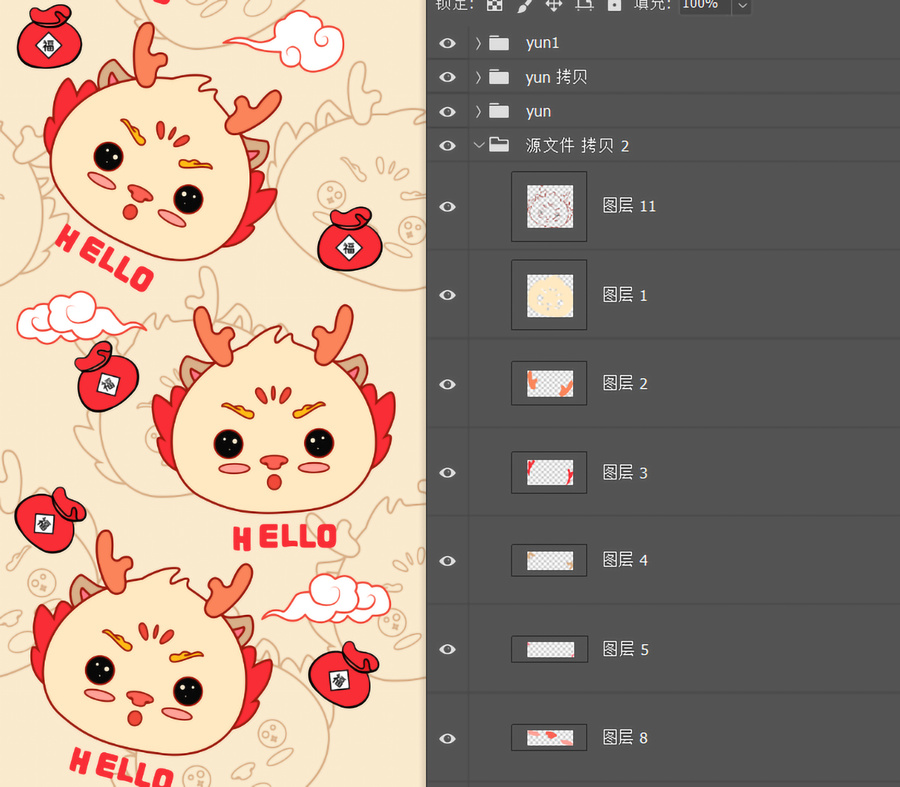Image resolution: width=900 pixels, height=787 pixels.
Task: Select the 图层 2 thumbnail
Action: point(549,383)
